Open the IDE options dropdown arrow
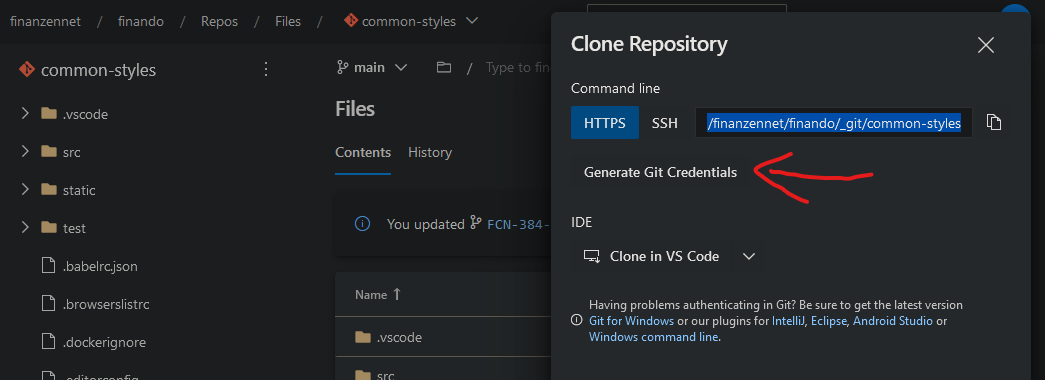Screen dimensions: 1045x380 748,256
